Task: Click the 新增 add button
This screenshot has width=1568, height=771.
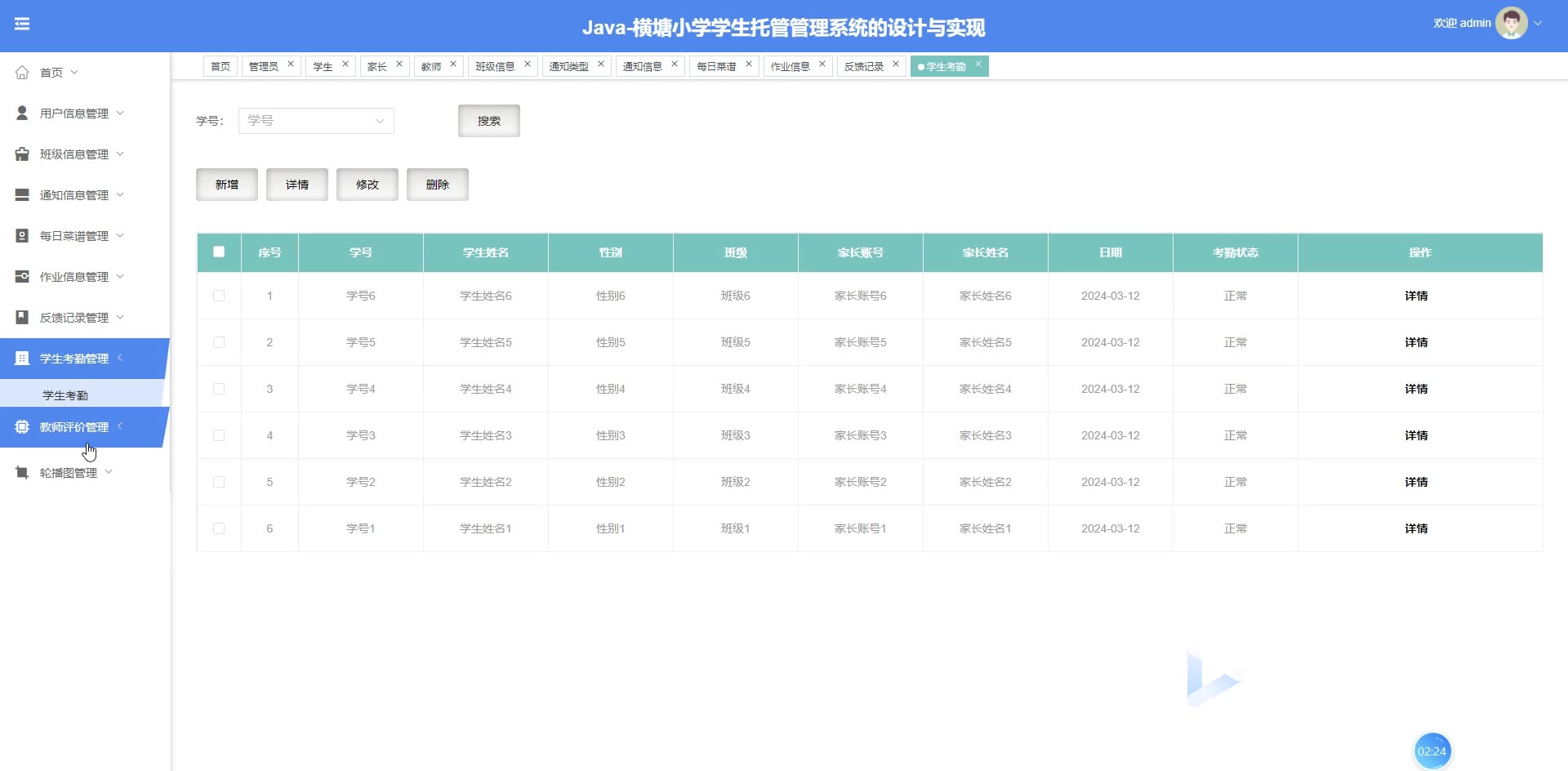Action: click(227, 185)
